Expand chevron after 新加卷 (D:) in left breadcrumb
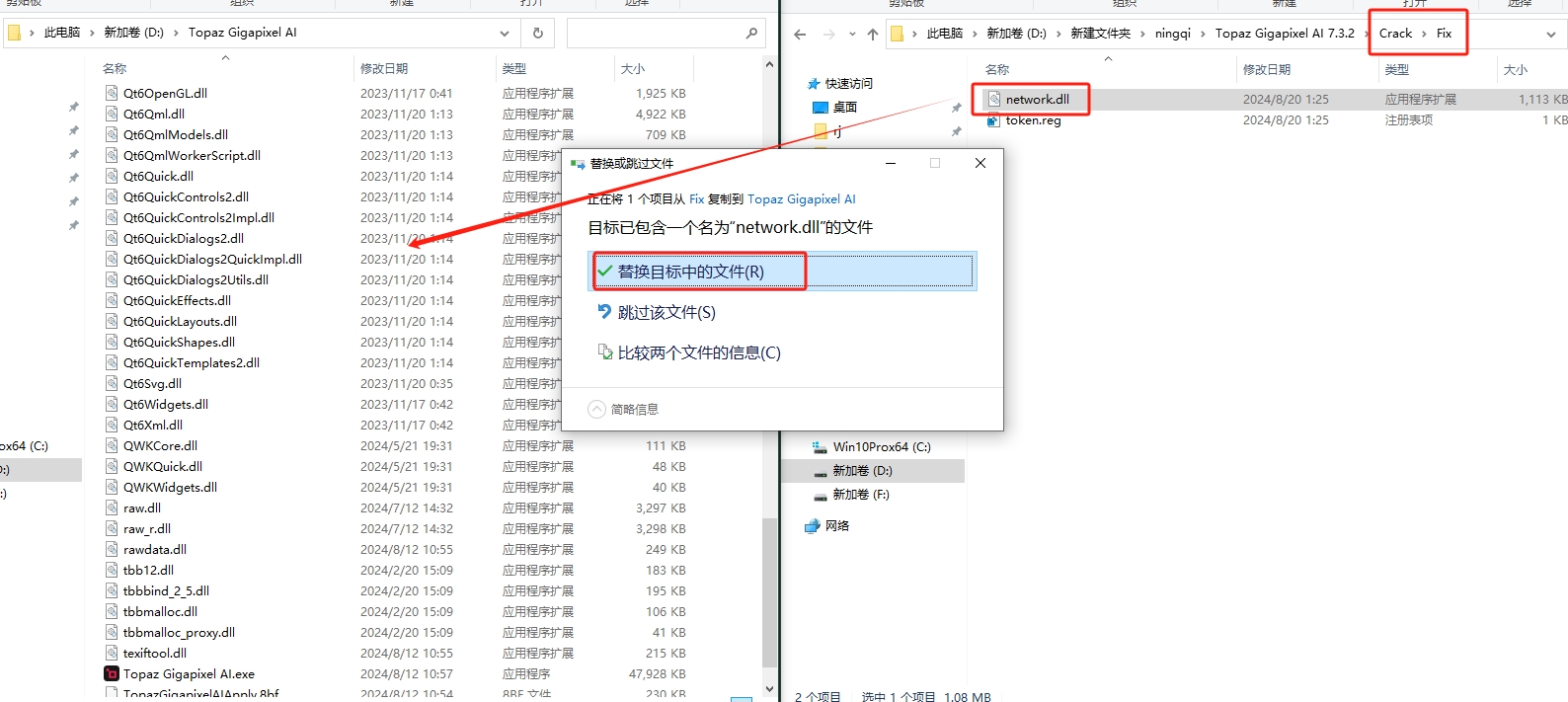The image size is (1568, 702). pyautogui.click(x=177, y=33)
